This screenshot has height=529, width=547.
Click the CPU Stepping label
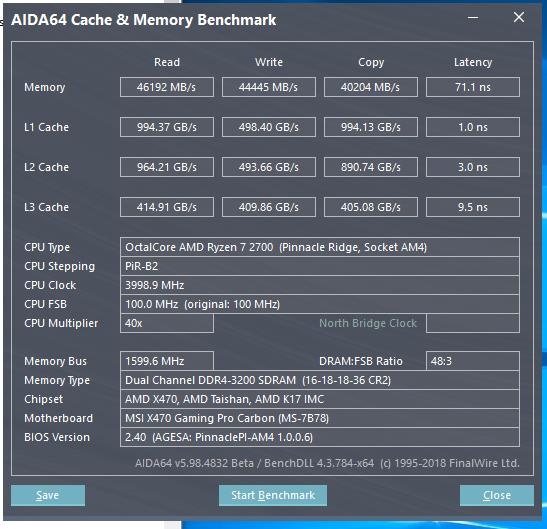tap(59, 267)
